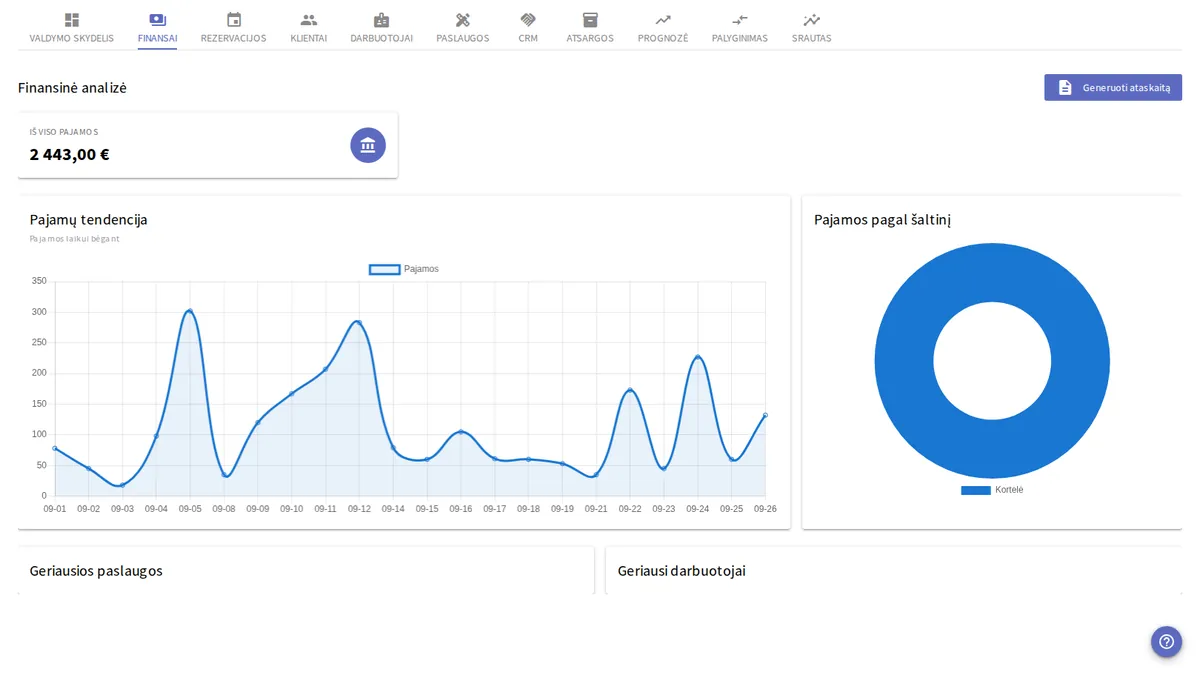Open Paslaugos using the tools icon
This screenshot has height=675, width=1200.
click(462, 20)
